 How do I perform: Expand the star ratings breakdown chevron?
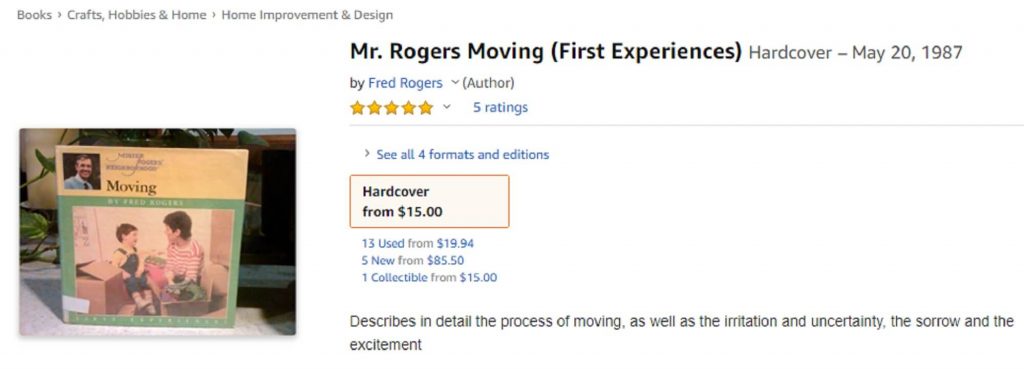click(x=447, y=106)
